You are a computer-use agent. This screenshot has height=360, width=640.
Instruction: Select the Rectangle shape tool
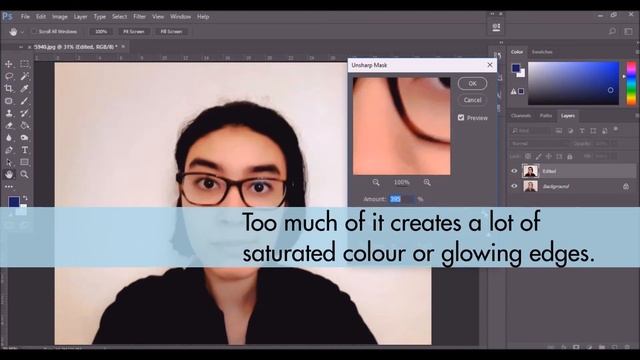point(24,162)
